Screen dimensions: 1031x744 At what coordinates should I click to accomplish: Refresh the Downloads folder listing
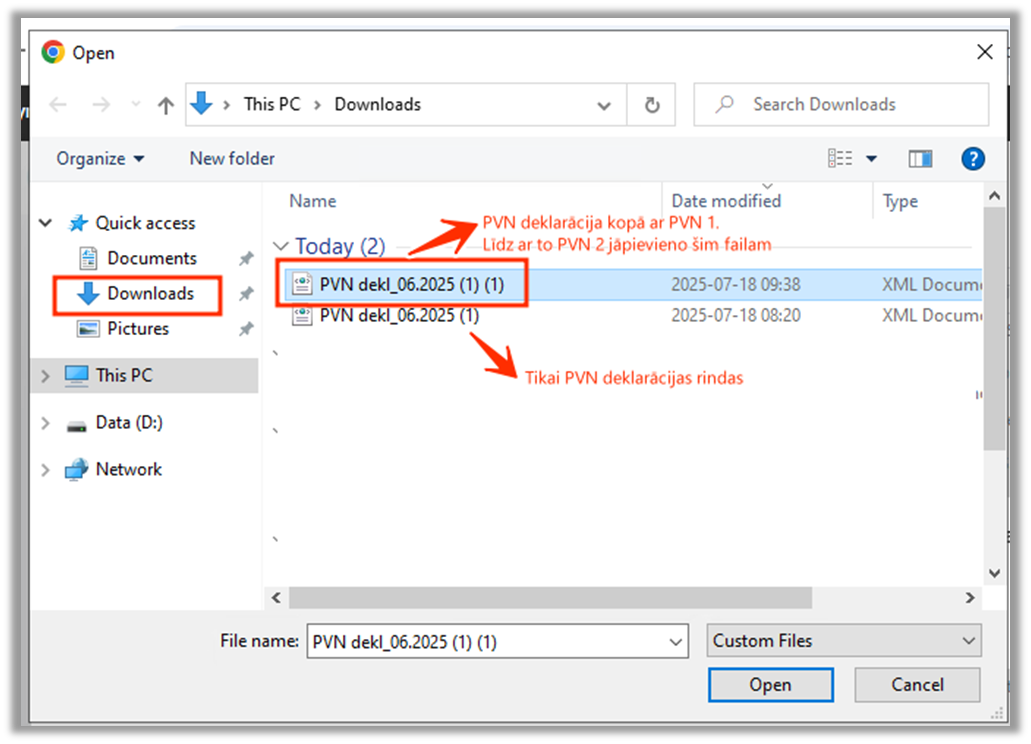tap(652, 105)
